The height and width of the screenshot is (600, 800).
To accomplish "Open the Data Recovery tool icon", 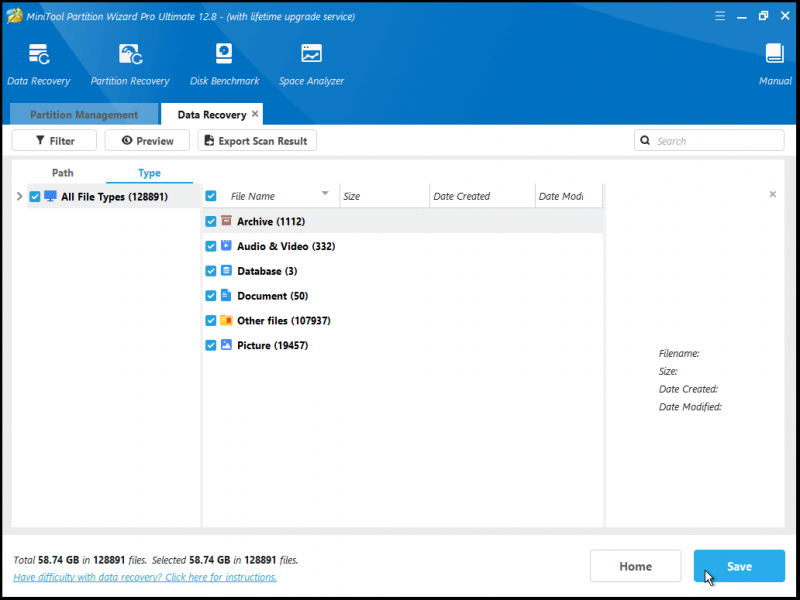I will coord(39,54).
